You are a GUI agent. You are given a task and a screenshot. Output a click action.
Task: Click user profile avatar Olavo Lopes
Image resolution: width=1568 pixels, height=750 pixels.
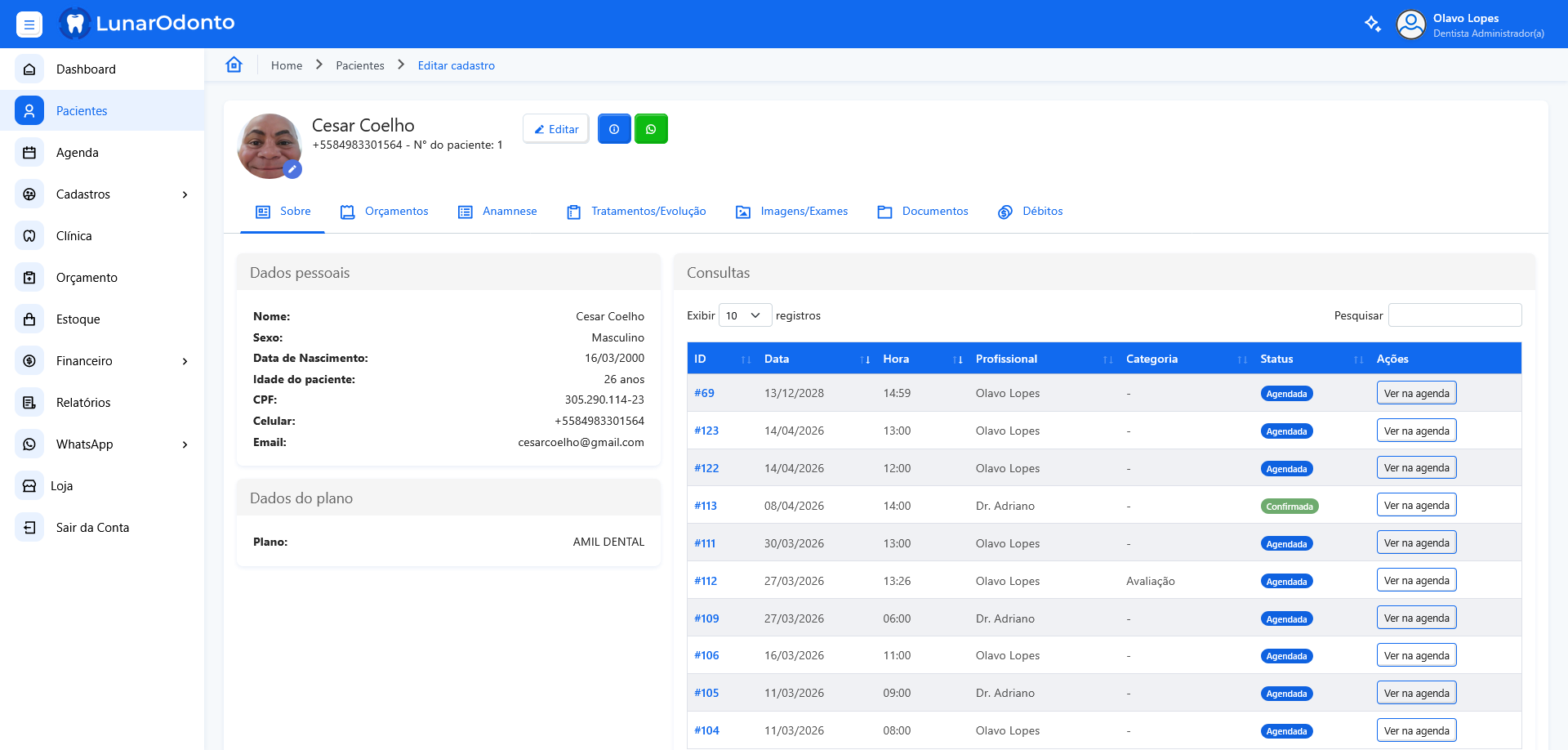point(1410,25)
